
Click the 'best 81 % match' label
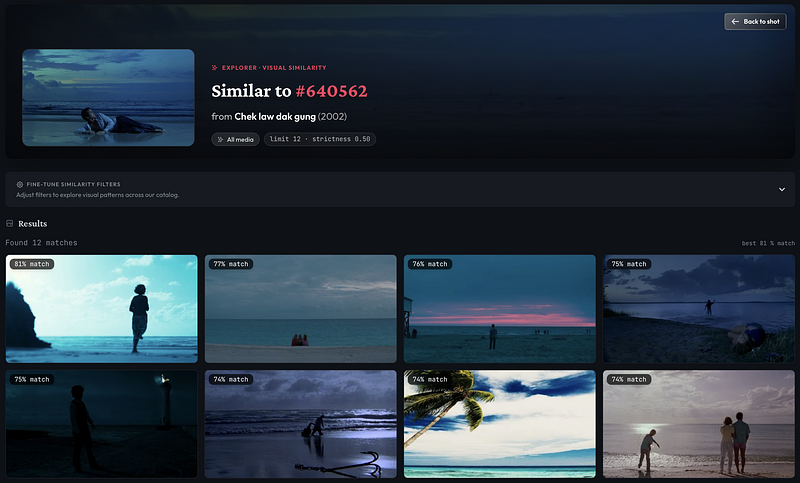click(x=768, y=243)
